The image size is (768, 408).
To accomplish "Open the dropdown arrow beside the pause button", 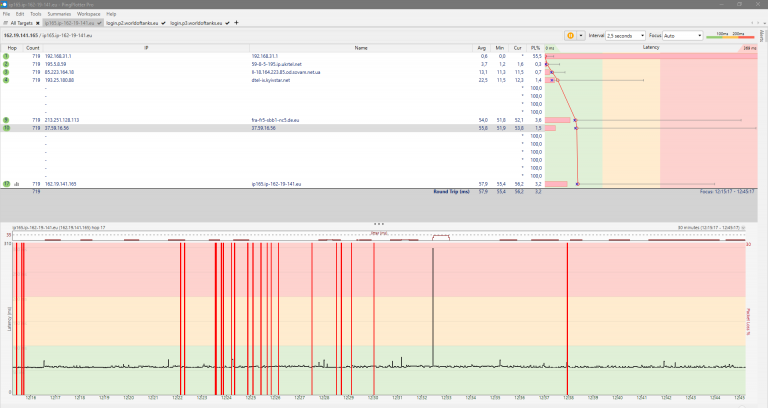I will pos(580,35).
